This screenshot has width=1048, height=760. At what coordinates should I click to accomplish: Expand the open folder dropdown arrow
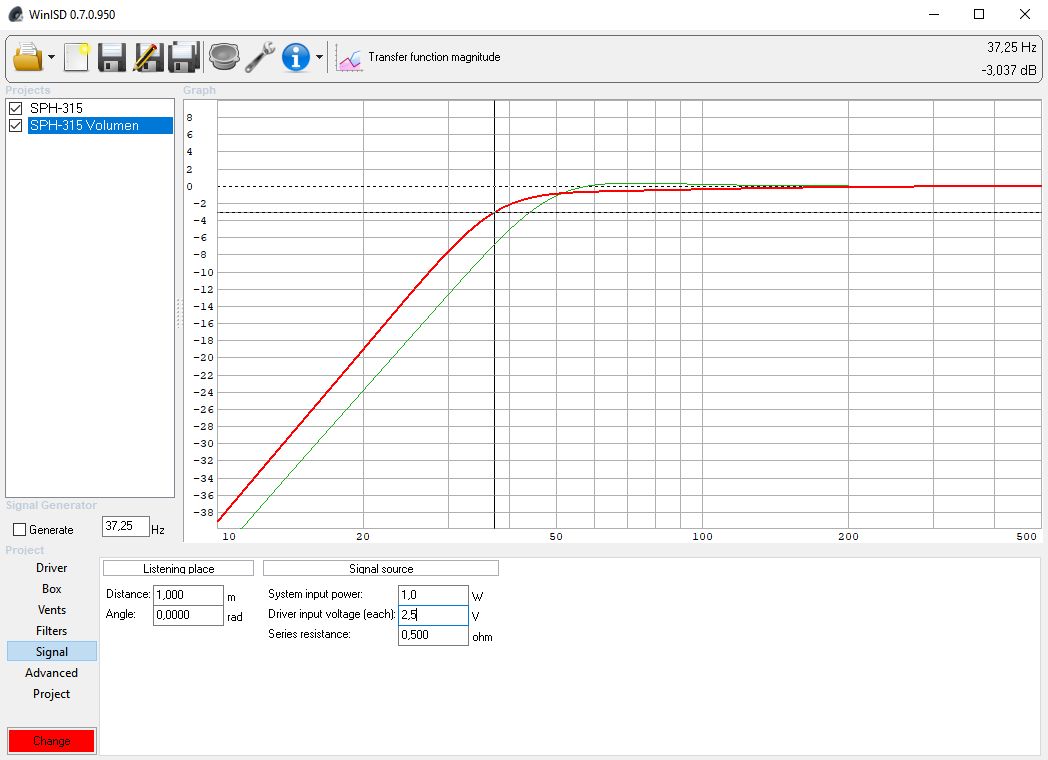point(51,58)
